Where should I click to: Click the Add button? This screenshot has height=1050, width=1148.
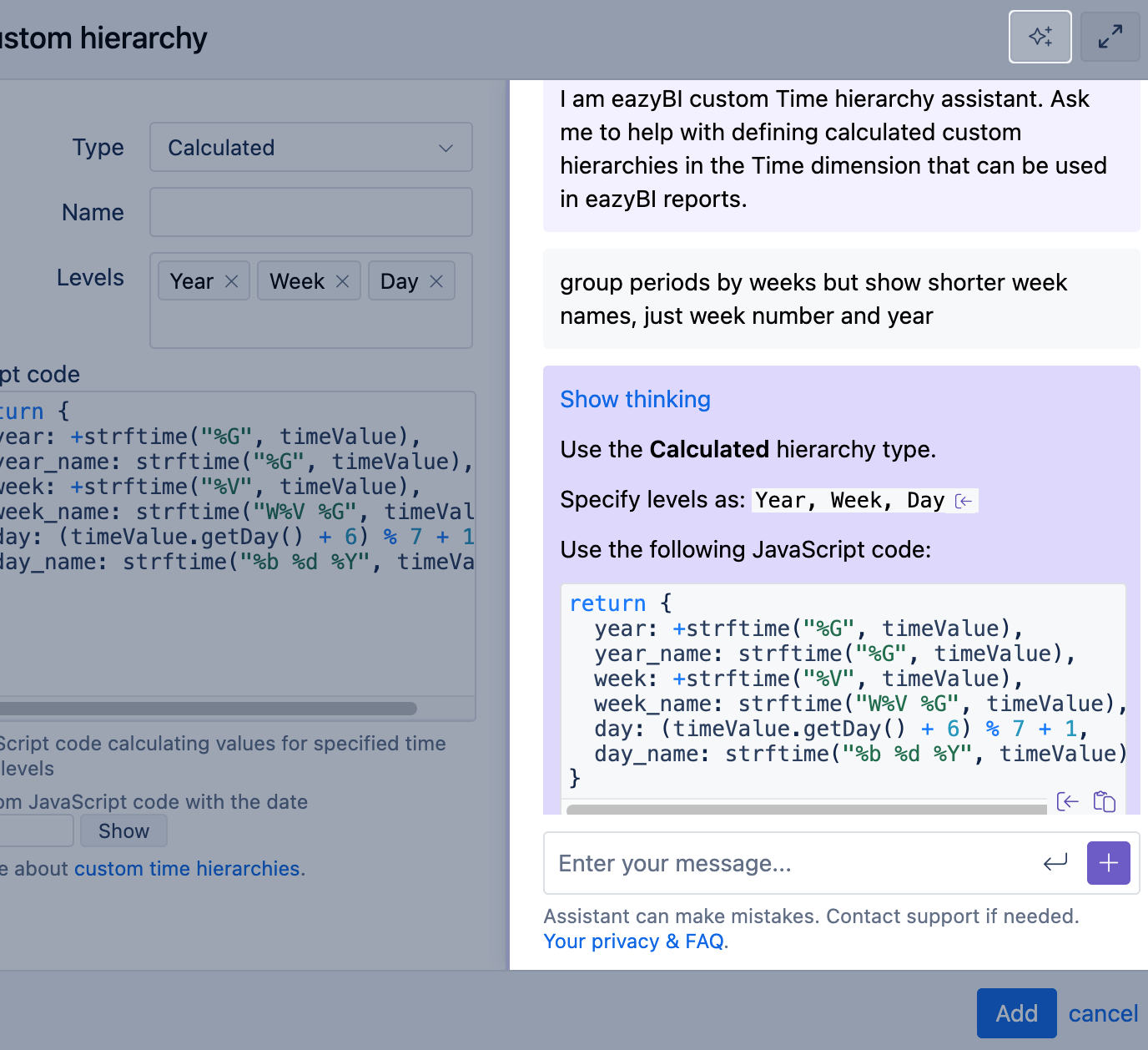click(x=1016, y=1013)
